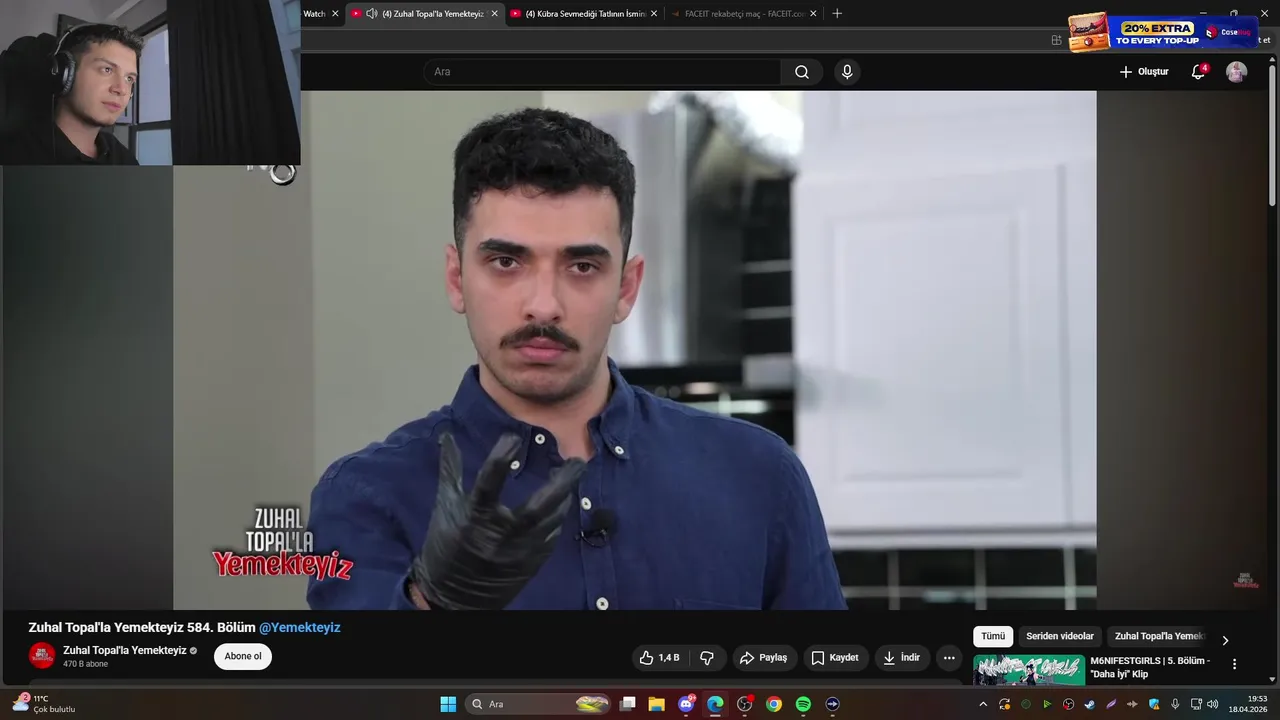Select the Zuhal Topal'la Yemek filter chip
The height and width of the screenshot is (720, 1280).
pos(1160,636)
